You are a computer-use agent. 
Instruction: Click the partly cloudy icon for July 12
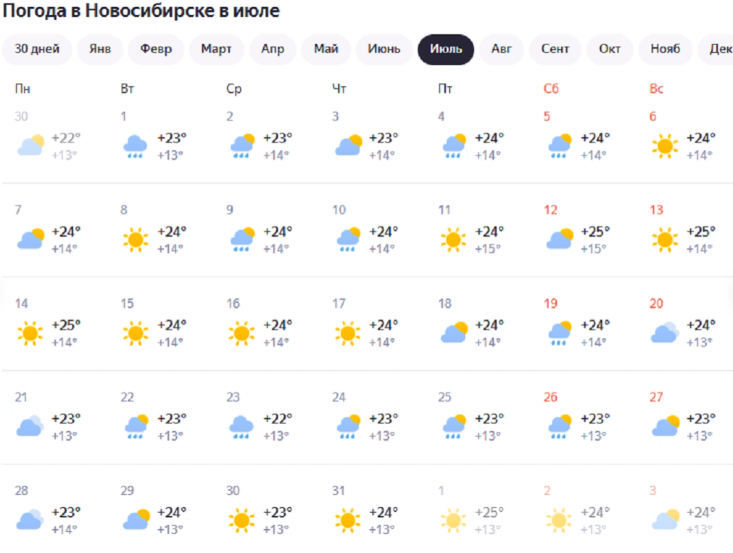coord(558,240)
